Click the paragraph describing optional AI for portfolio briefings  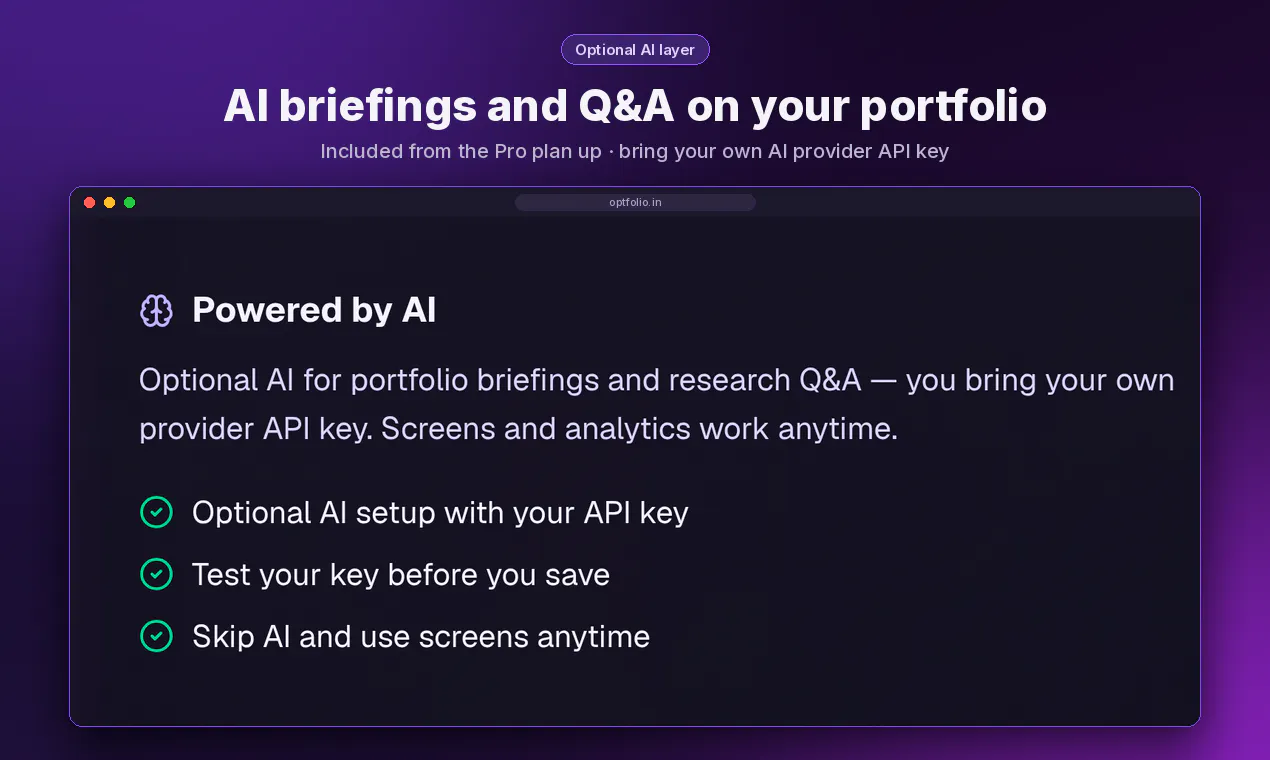[656, 404]
